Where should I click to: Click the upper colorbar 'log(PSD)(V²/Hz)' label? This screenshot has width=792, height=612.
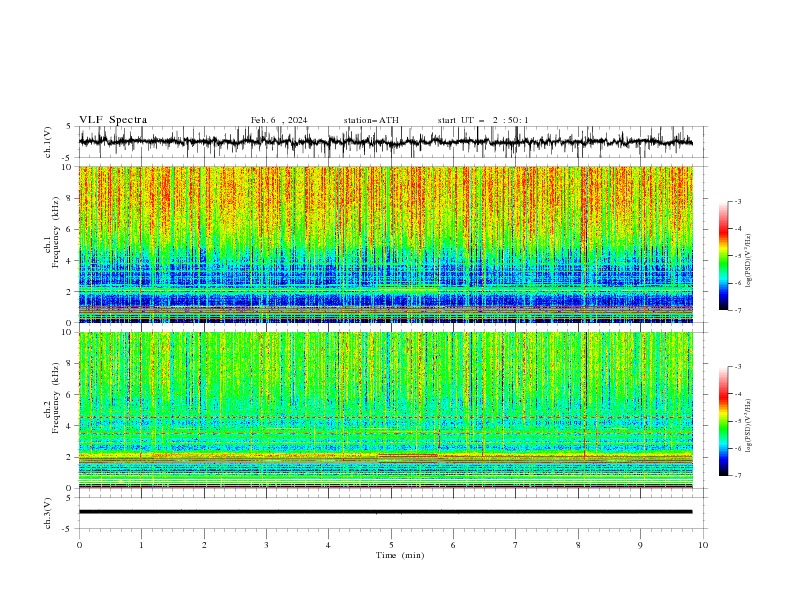pyautogui.click(x=748, y=261)
